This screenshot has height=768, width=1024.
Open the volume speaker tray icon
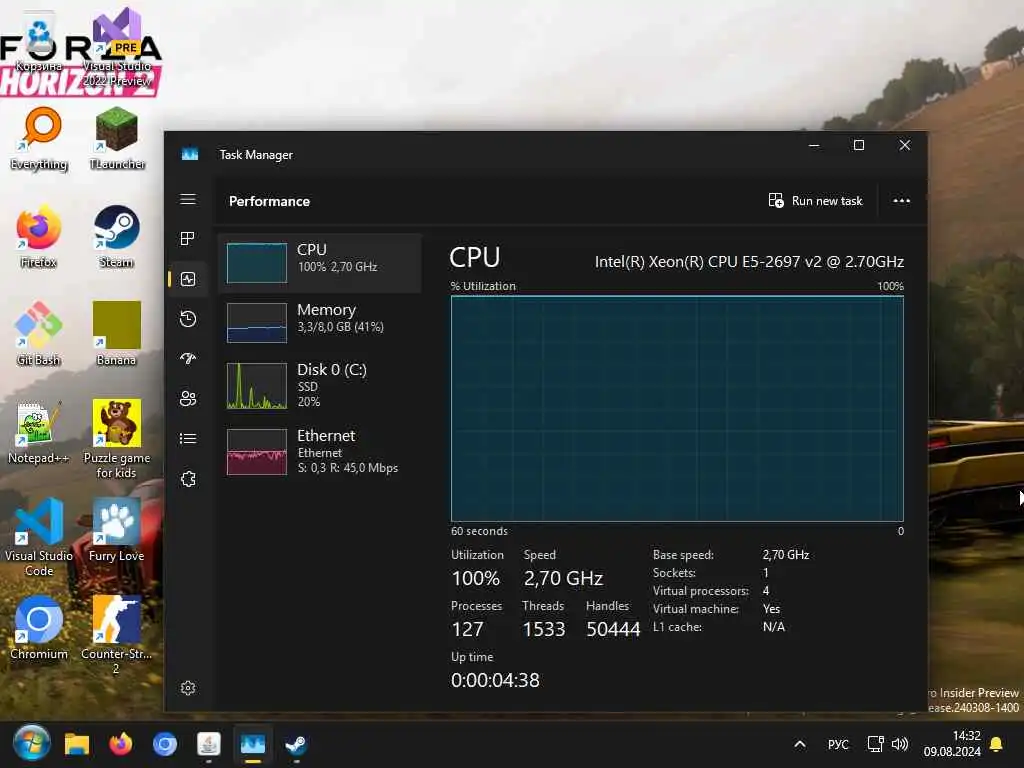point(900,744)
